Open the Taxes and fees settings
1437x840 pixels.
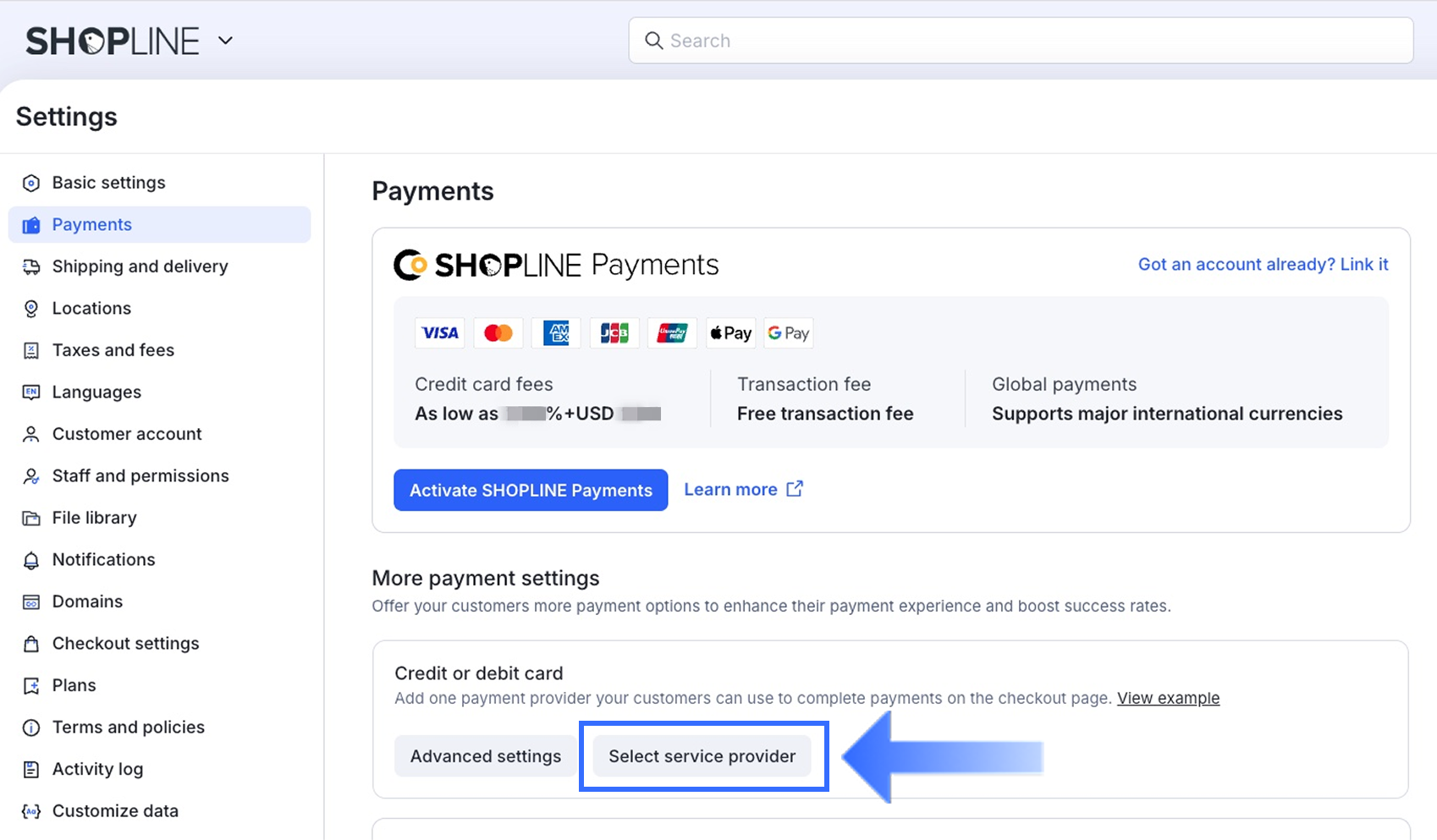(x=113, y=350)
